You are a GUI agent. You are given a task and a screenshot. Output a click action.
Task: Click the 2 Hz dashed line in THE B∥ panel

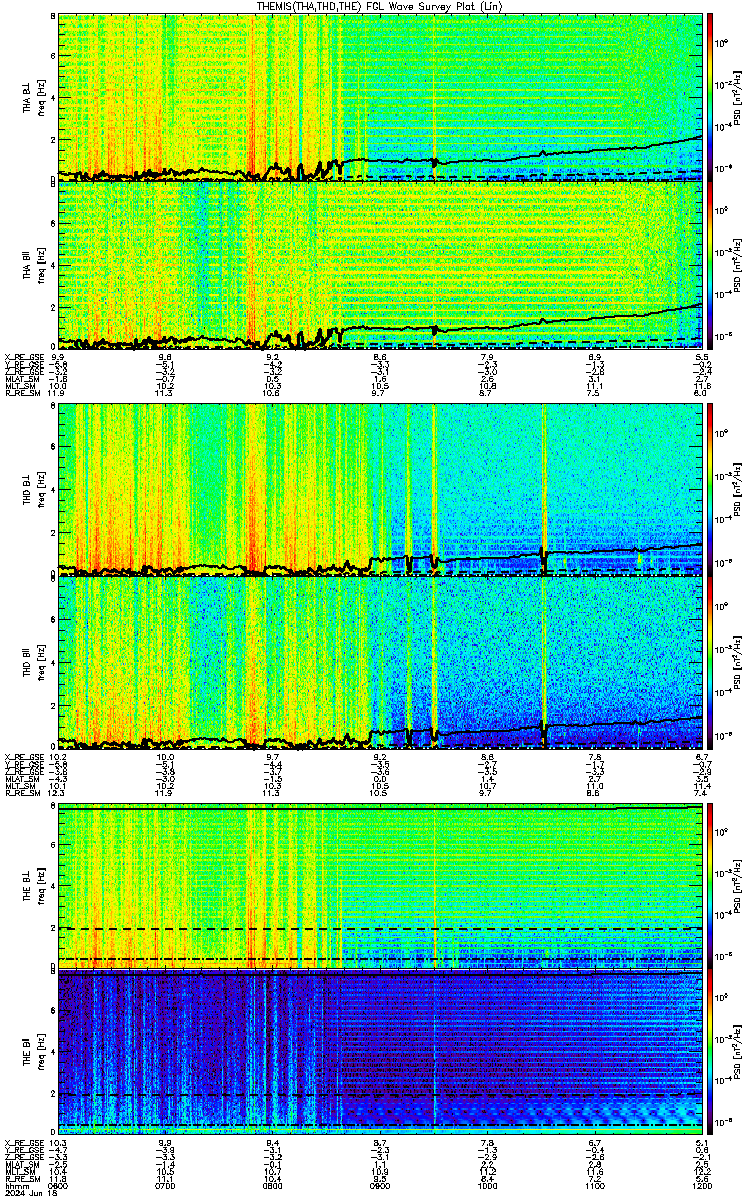pyautogui.click(x=380, y=1094)
